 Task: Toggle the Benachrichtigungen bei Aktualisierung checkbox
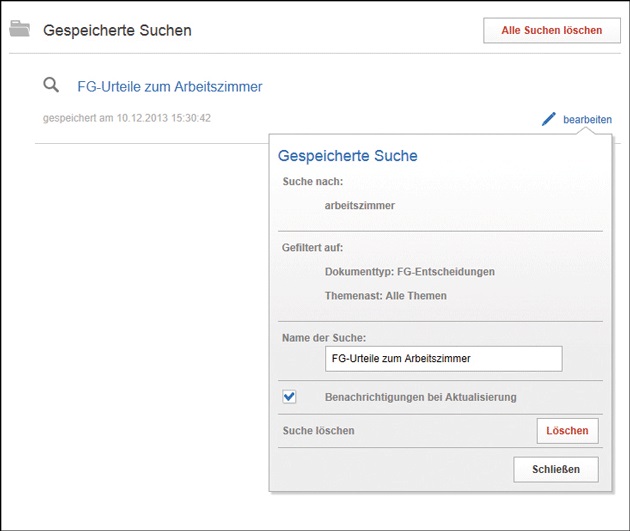tap(289, 397)
